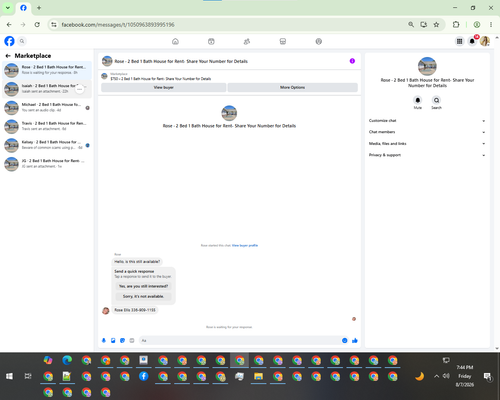Open Michael's conversation in the chat list
The width and height of the screenshot is (500, 400).
coord(47,107)
